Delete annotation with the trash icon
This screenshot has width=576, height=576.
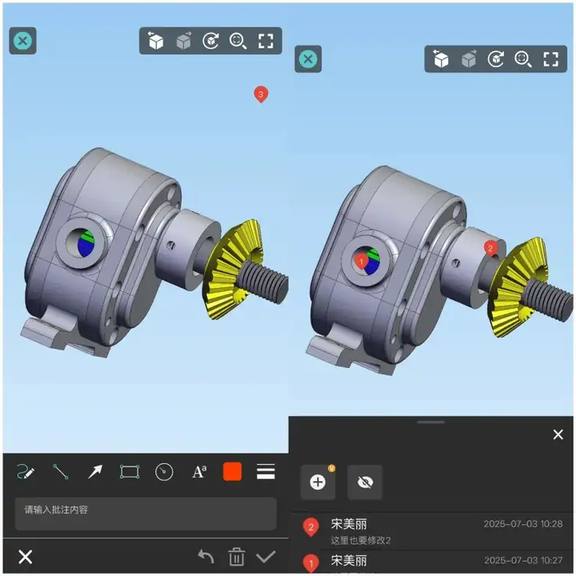236,557
